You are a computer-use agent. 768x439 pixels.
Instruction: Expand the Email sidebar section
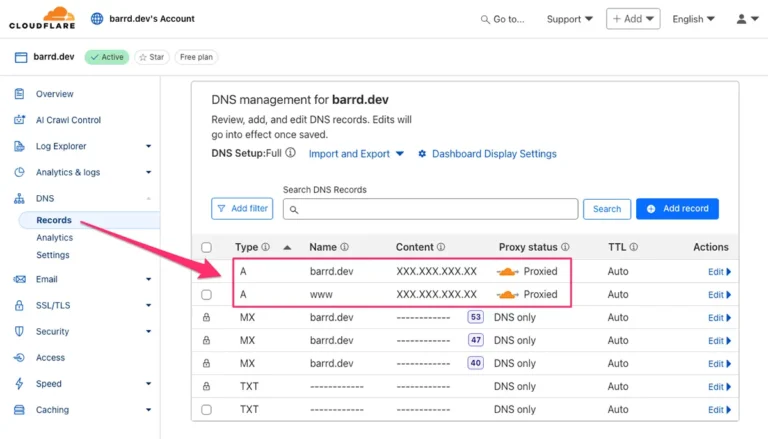click(x=148, y=279)
